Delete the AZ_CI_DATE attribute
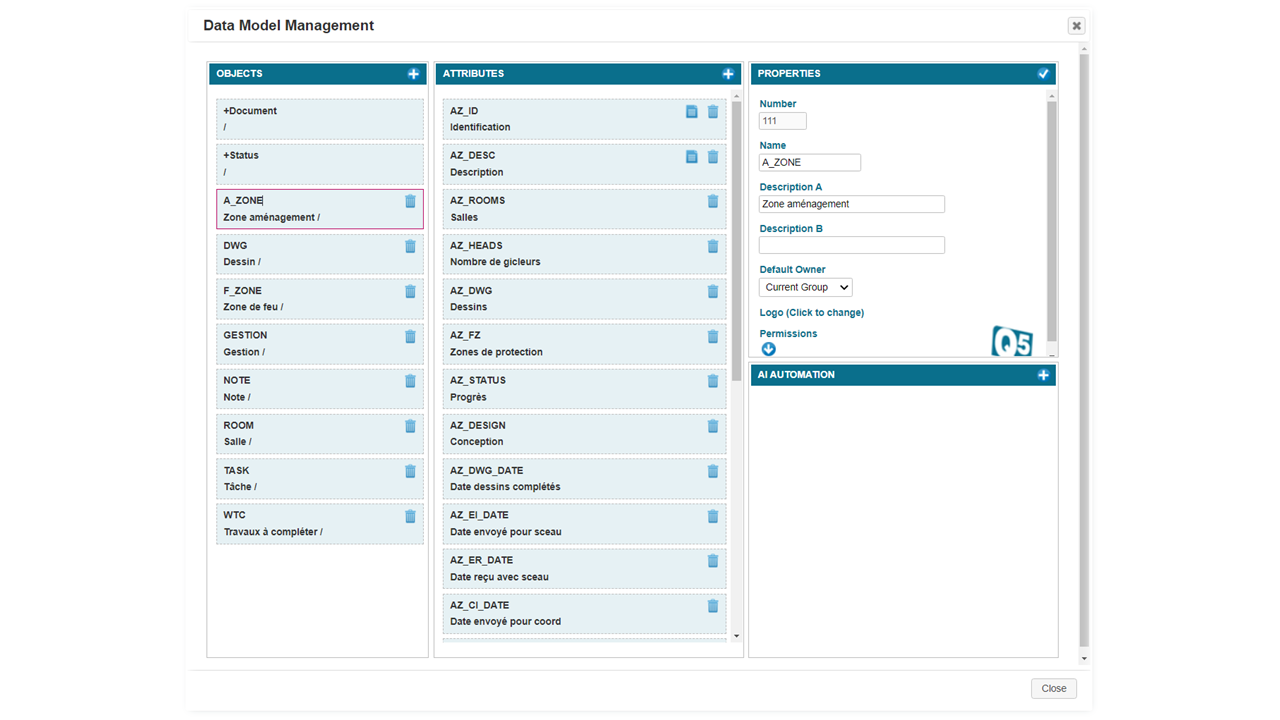 coord(713,606)
